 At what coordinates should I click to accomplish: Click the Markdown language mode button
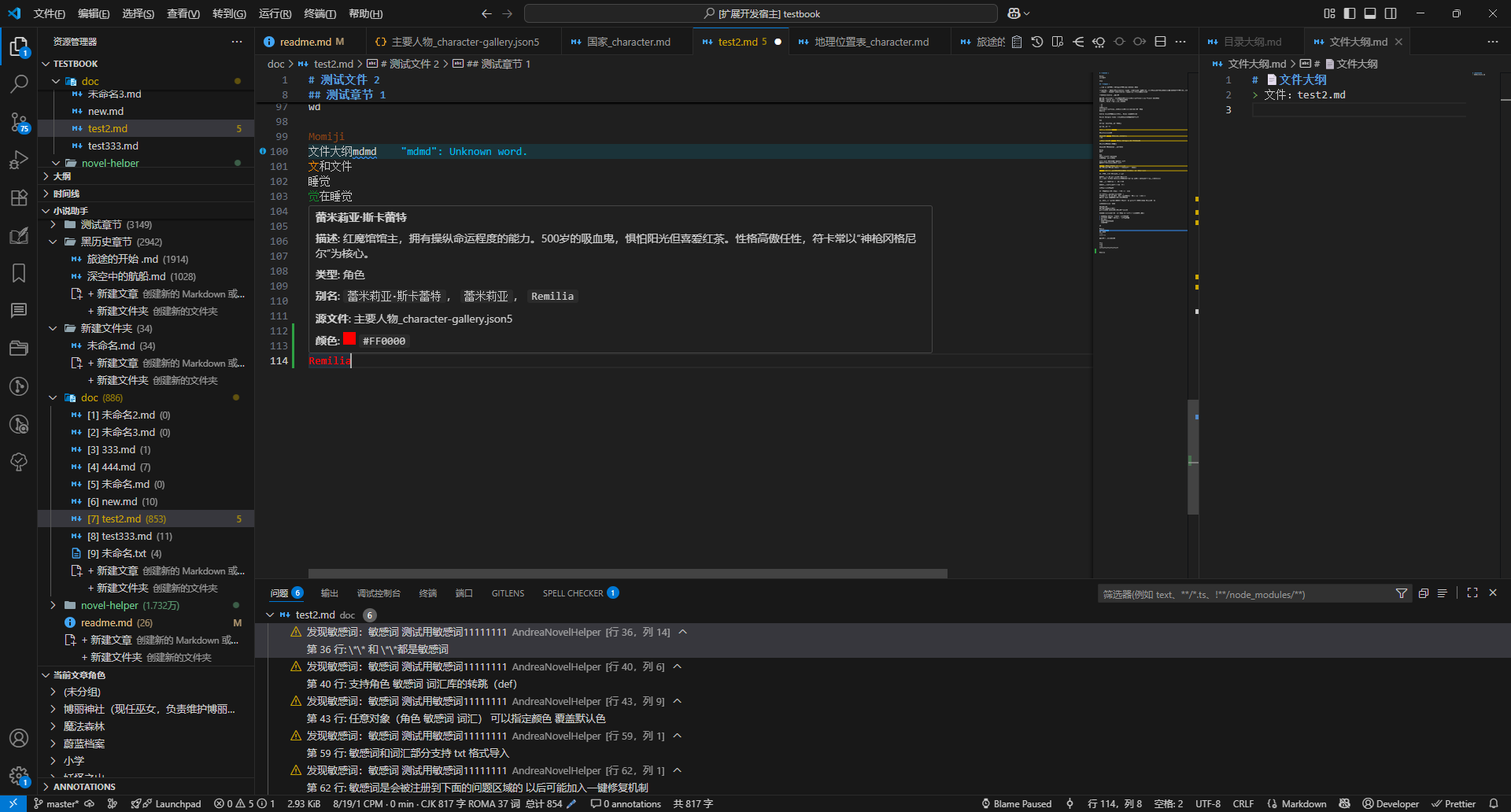[x=1297, y=803]
